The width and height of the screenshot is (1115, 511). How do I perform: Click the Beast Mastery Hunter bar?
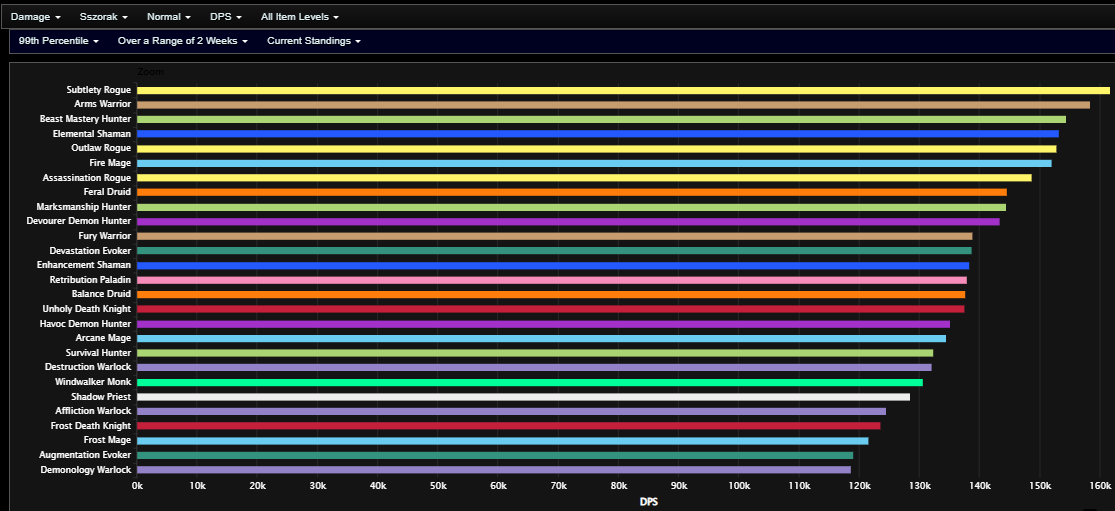[602, 119]
